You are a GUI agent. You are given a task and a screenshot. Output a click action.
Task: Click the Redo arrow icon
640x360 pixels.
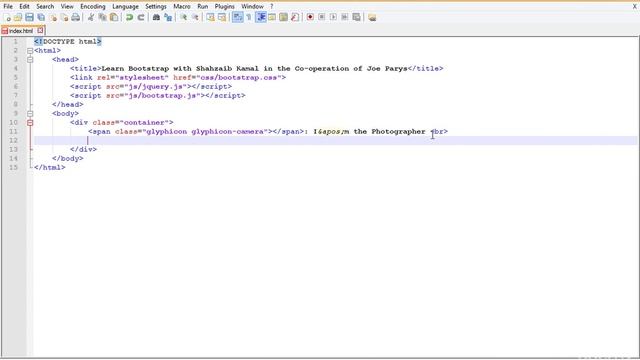(141, 17)
